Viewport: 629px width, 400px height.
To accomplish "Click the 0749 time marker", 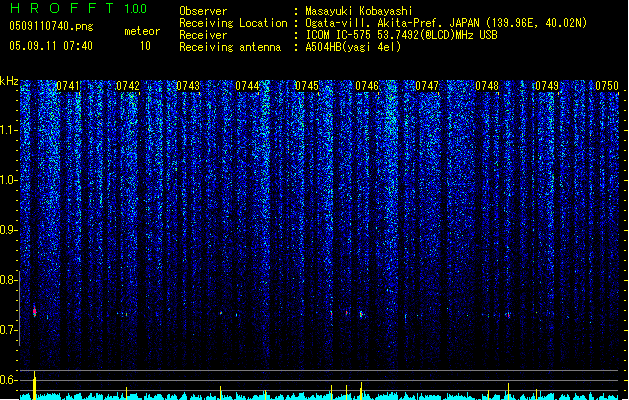I will (547, 86).
